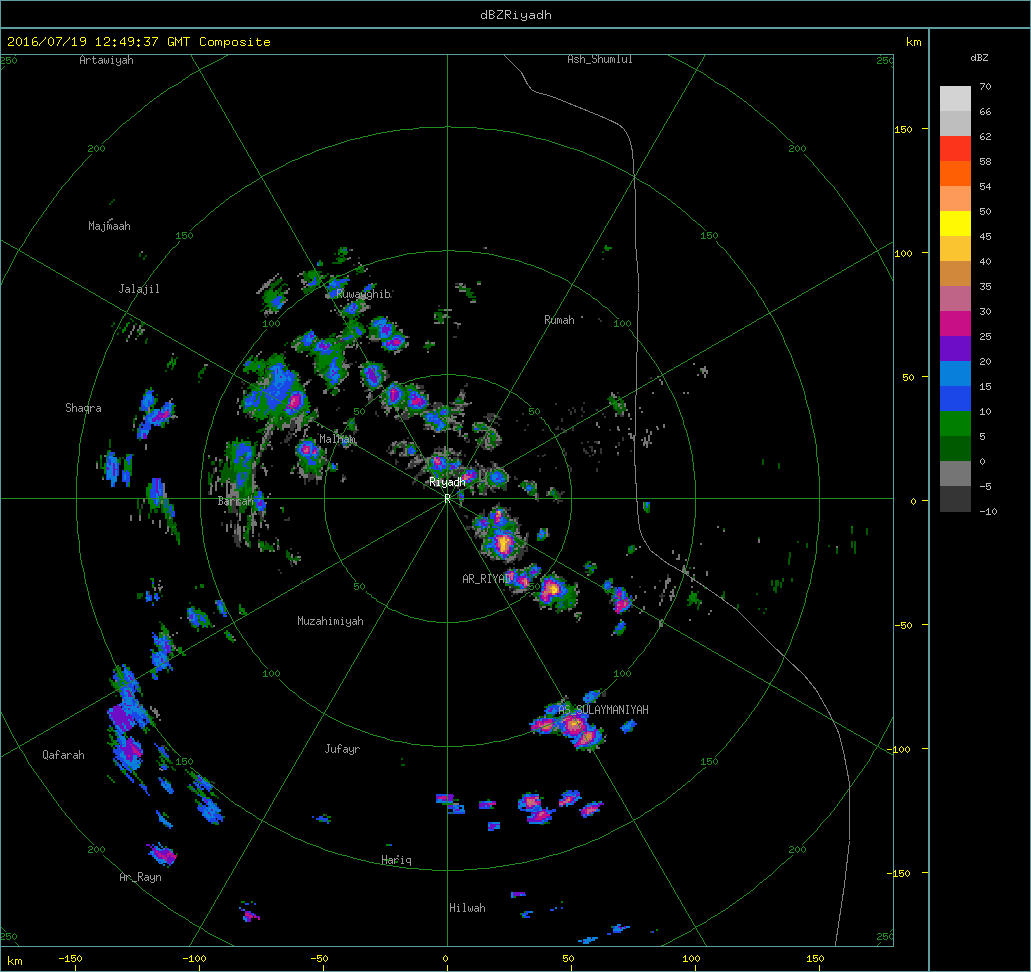1031x972 pixels.
Task: Click the dusty pink 30–35 dBZ swatch
Action: pyautogui.click(x=955, y=299)
